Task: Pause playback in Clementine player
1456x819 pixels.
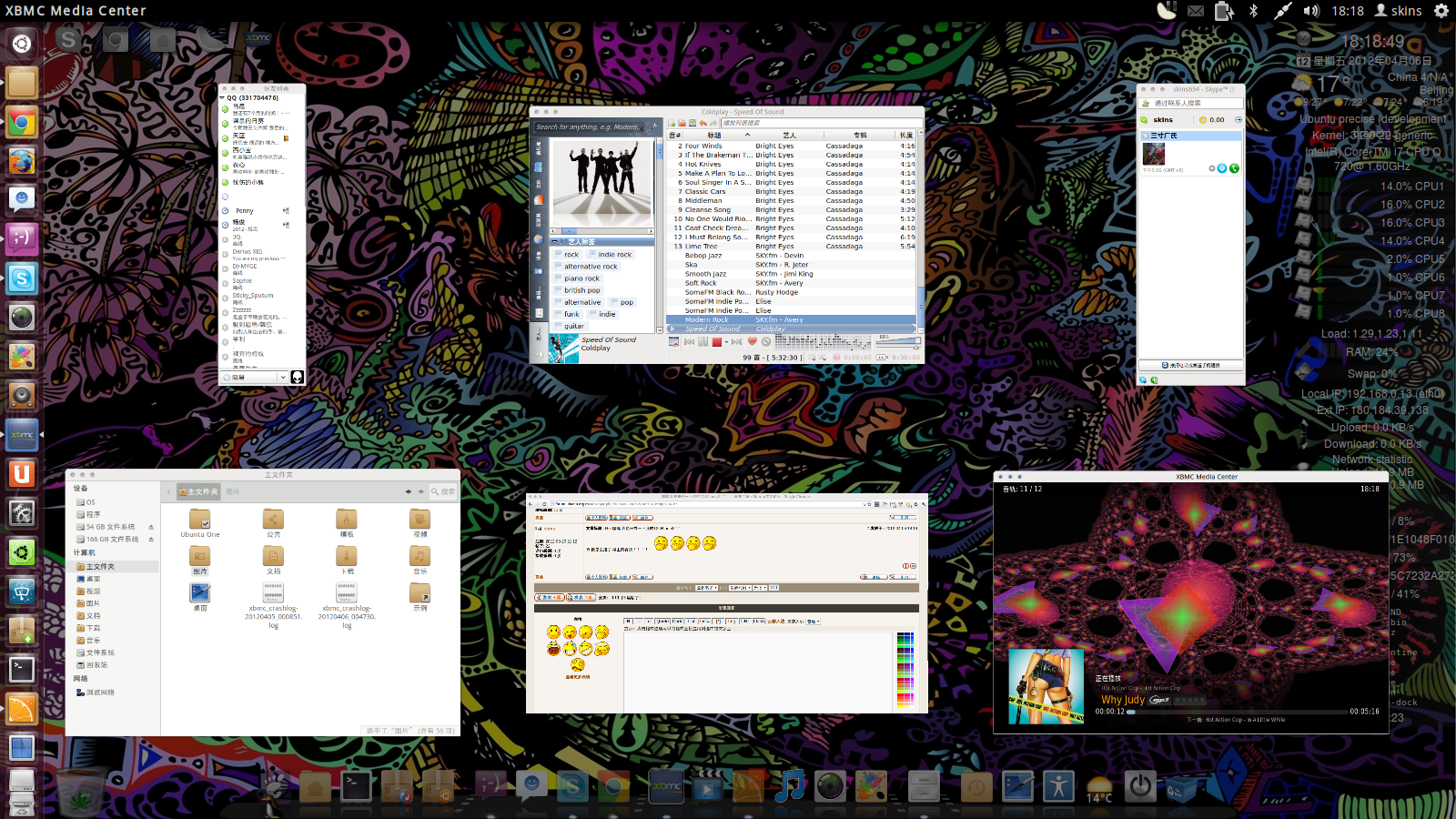Action: [703, 341]
